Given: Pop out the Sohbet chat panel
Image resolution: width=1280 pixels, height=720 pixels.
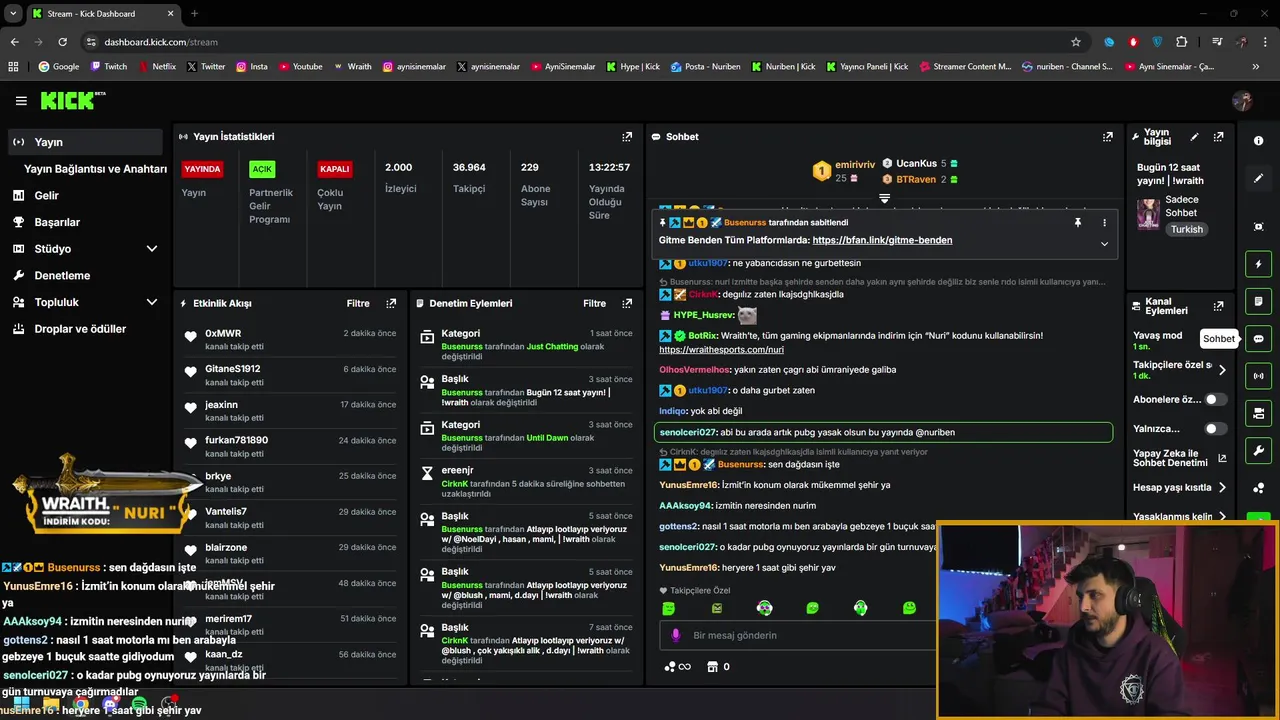Looking at the screenshot, I should pyautogui.click(x=1108, y=137).
